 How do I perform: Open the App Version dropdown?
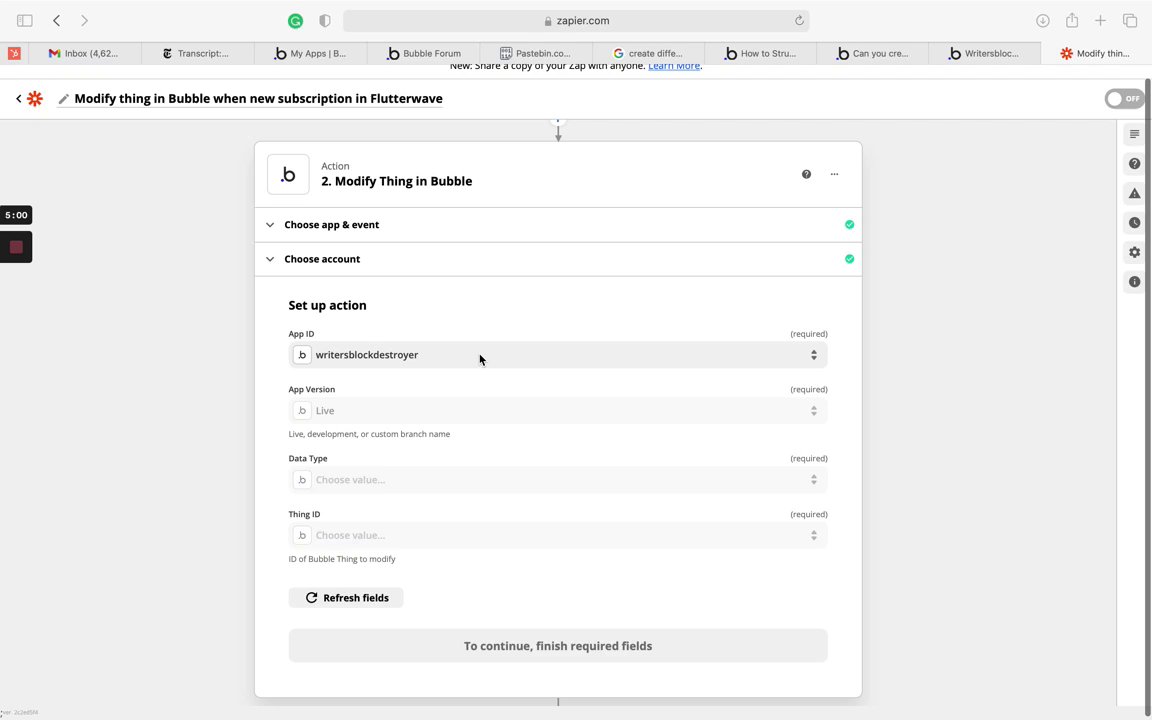[557, 411]
